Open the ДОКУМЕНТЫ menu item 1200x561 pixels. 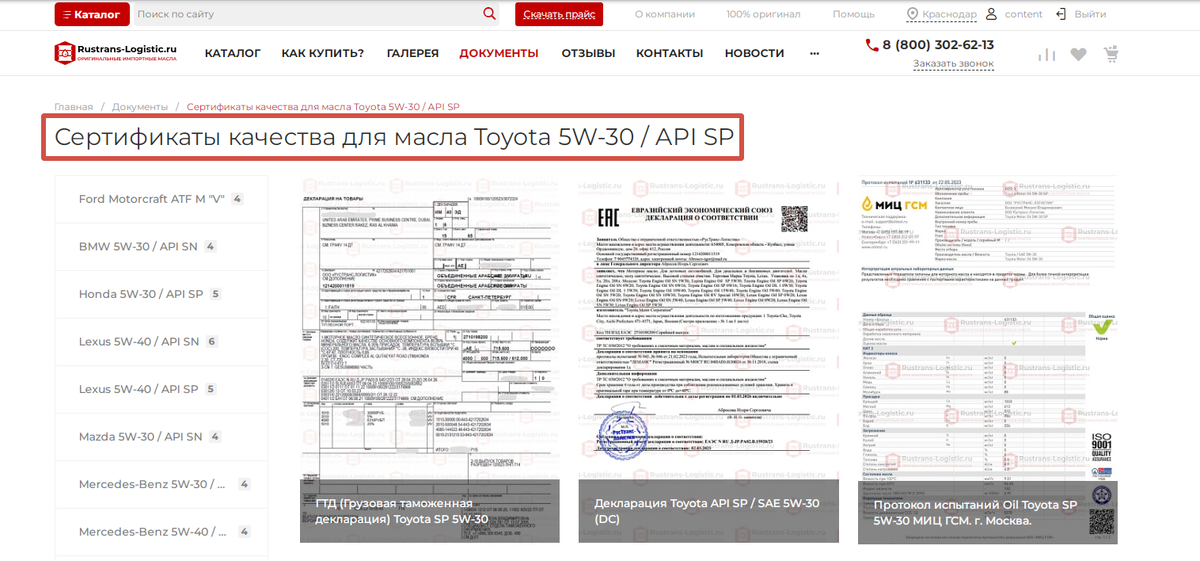coord(499,53)
